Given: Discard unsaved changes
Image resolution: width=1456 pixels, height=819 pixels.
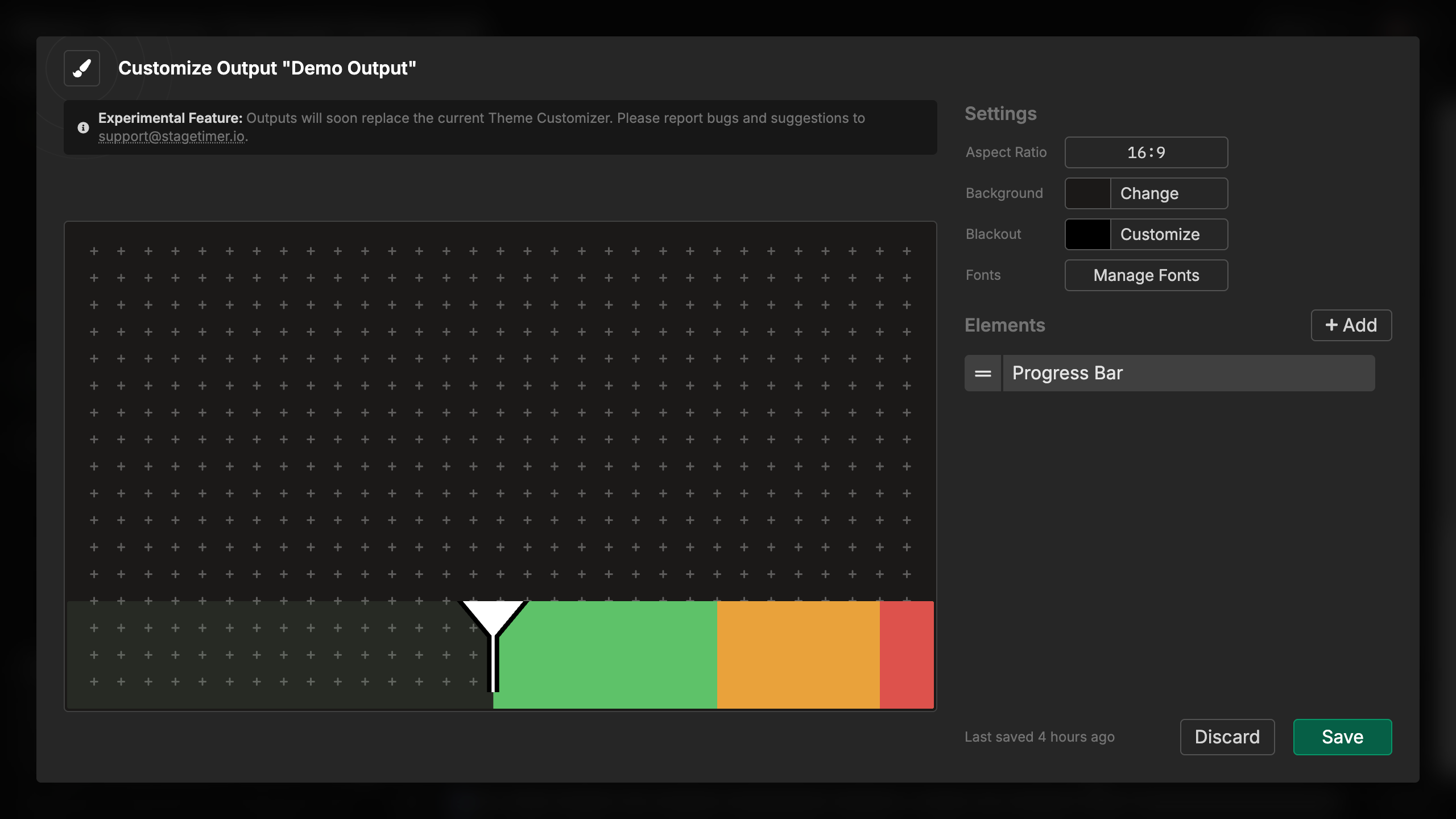Looking at the screenshot, I should [x=1227, y=737].
